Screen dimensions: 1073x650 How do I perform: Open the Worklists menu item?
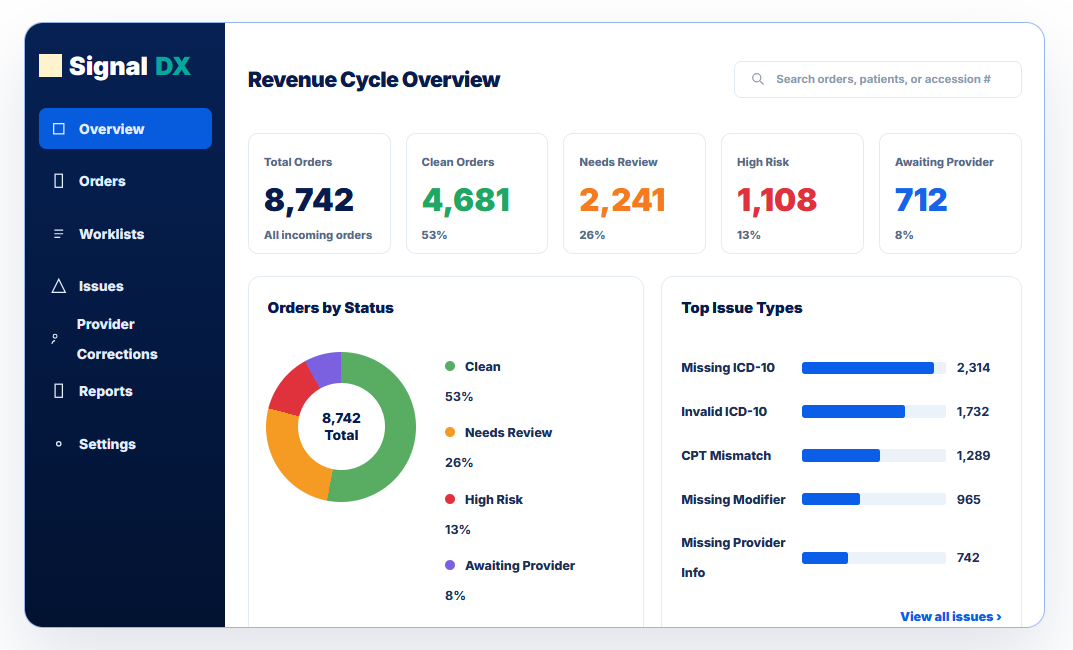tap(125, 234)
